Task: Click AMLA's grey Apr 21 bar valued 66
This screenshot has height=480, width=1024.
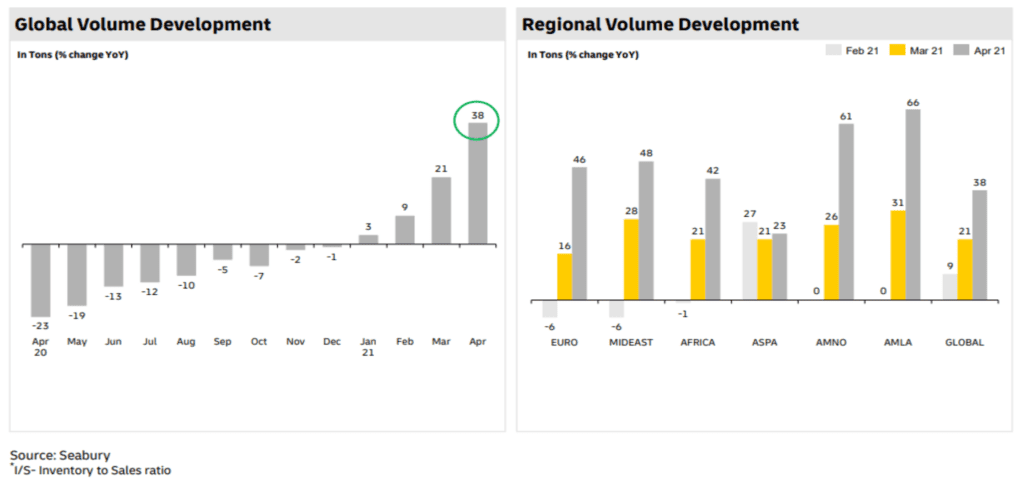Action: click(x=913, y=205)
